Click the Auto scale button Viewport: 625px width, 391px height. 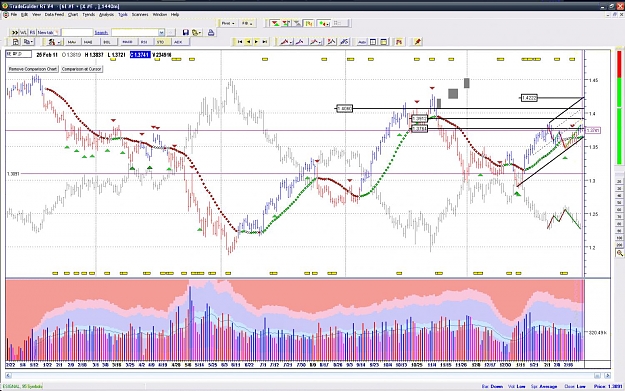click(362, 42)
